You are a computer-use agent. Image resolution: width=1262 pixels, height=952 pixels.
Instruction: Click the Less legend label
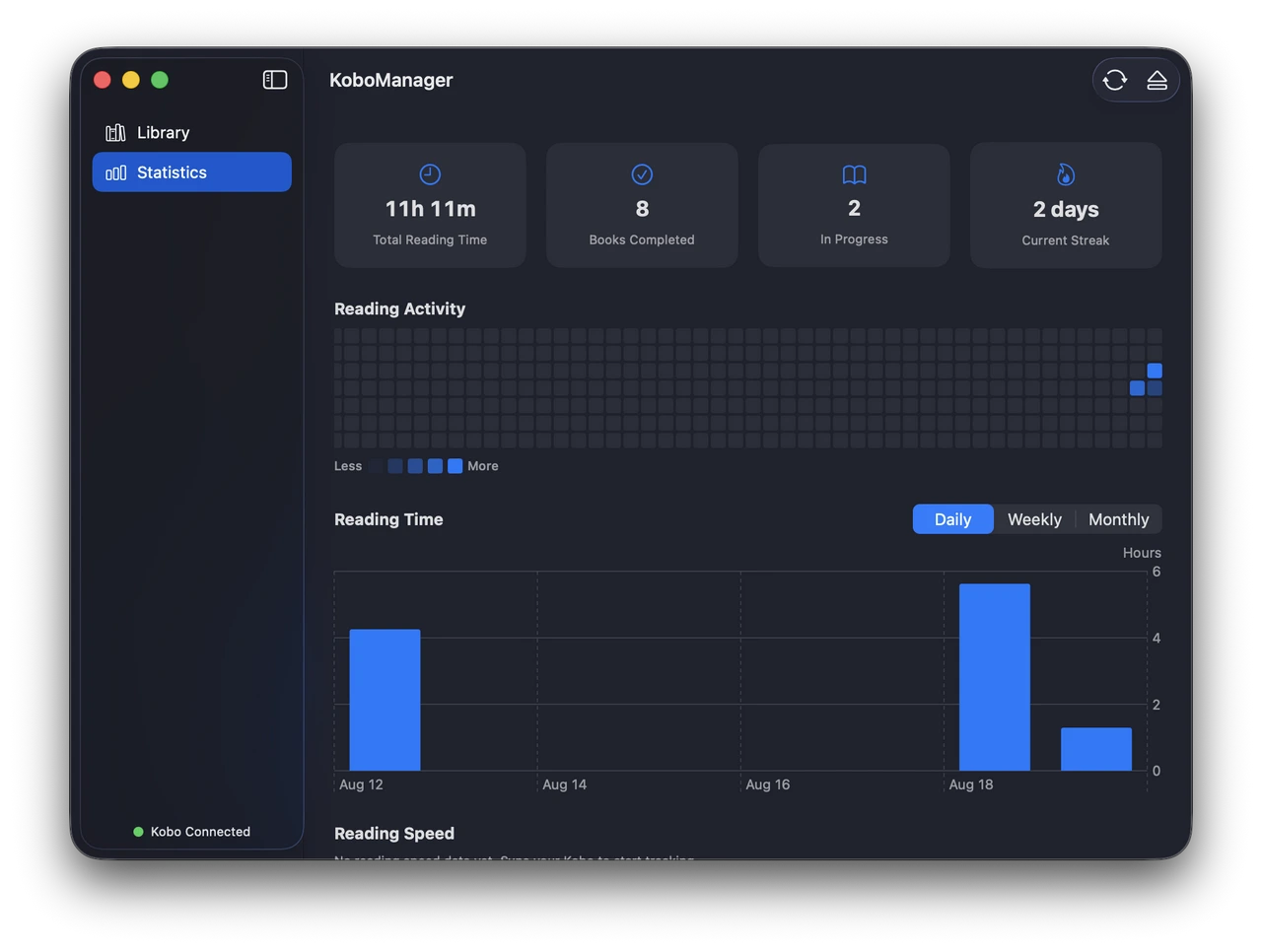pyautogui.click(x=348, y=466)
